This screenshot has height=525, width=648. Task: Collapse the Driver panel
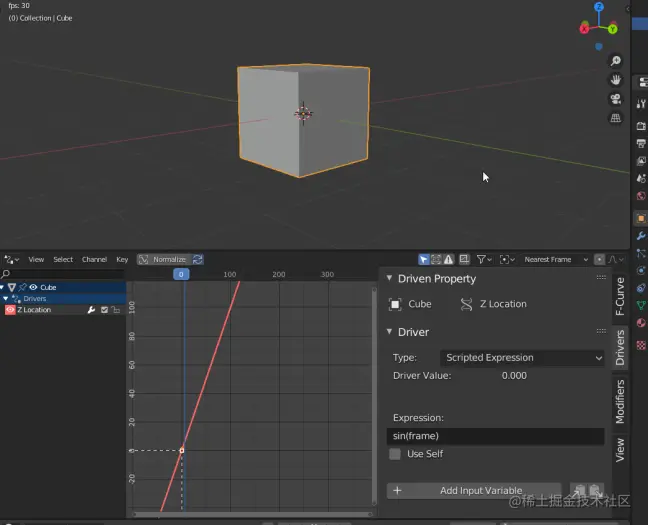pos(389,332)
